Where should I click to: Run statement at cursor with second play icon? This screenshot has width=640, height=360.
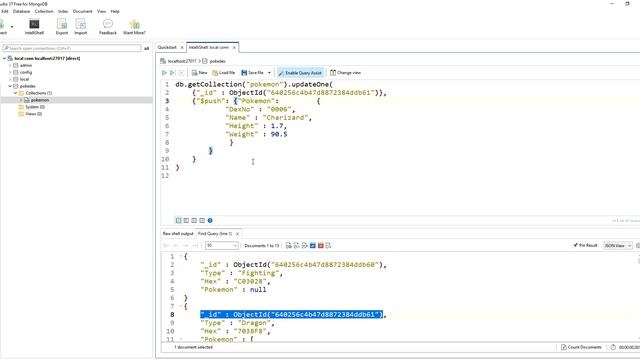click(172, 73)
